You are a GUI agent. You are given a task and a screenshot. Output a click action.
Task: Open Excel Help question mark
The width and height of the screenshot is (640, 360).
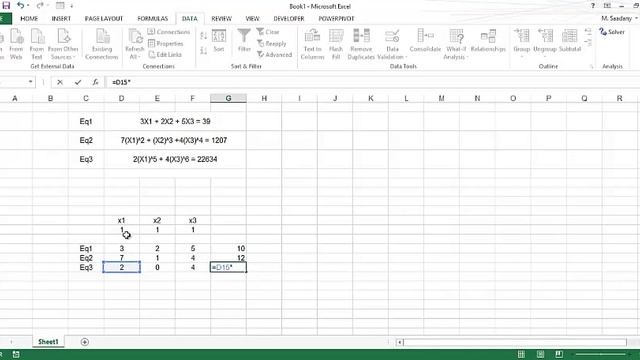592,6
